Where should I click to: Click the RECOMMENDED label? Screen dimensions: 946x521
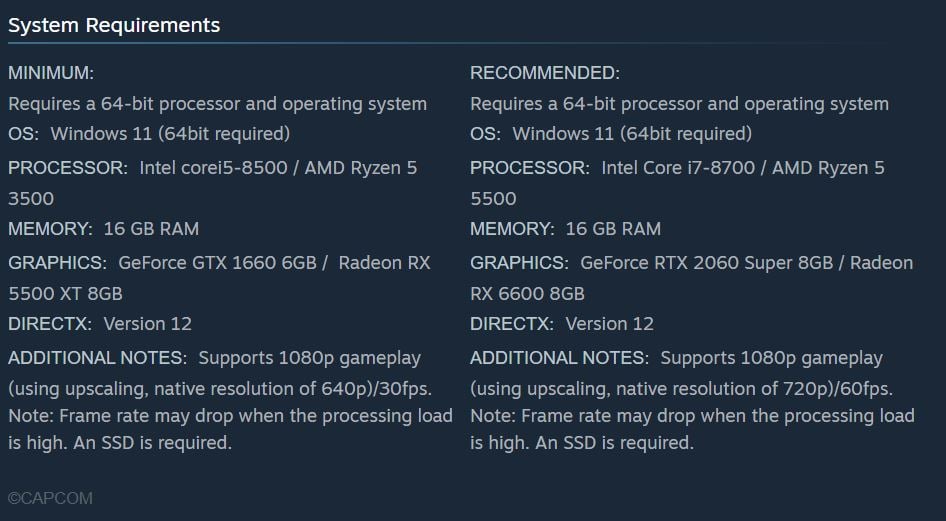click(x=545, y=73)
